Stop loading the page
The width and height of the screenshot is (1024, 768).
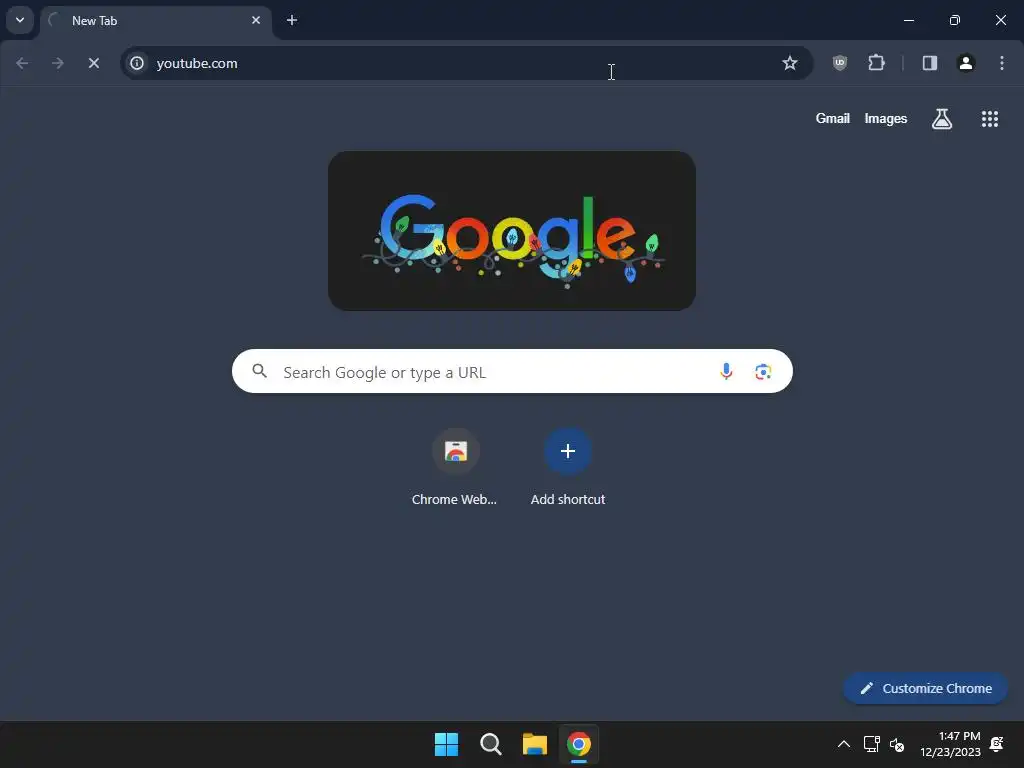tap(94, 63)
